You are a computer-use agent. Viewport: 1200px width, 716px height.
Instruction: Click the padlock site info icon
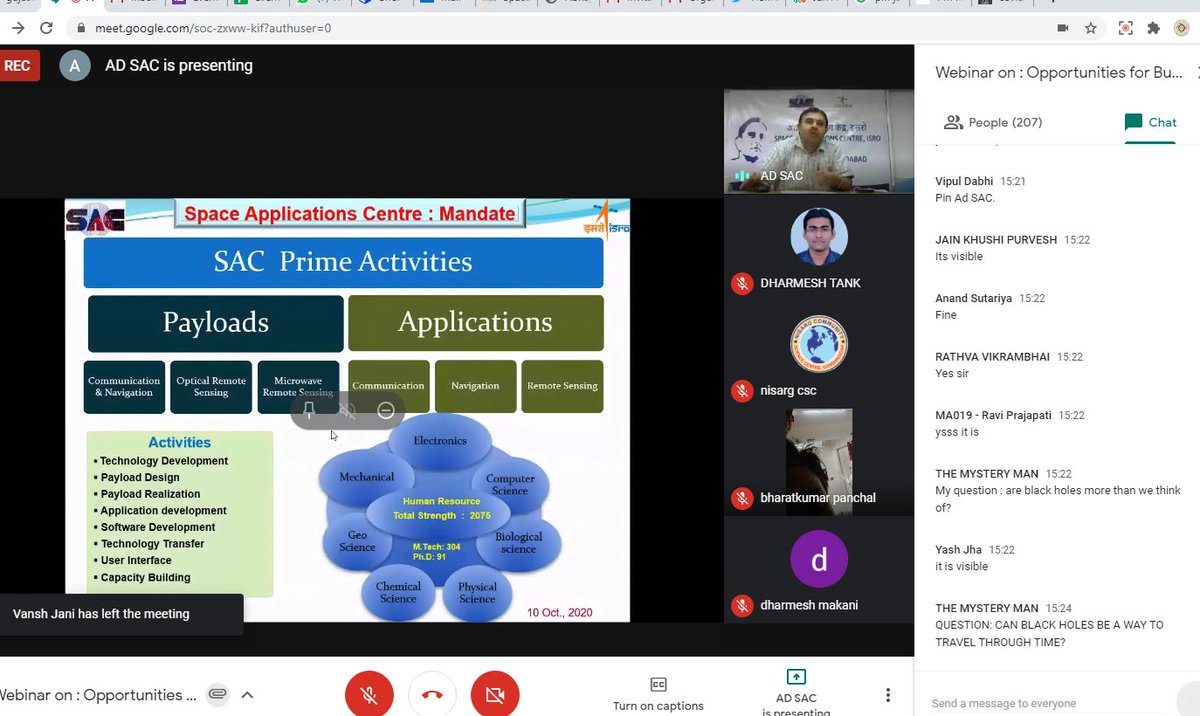(82, 28)
